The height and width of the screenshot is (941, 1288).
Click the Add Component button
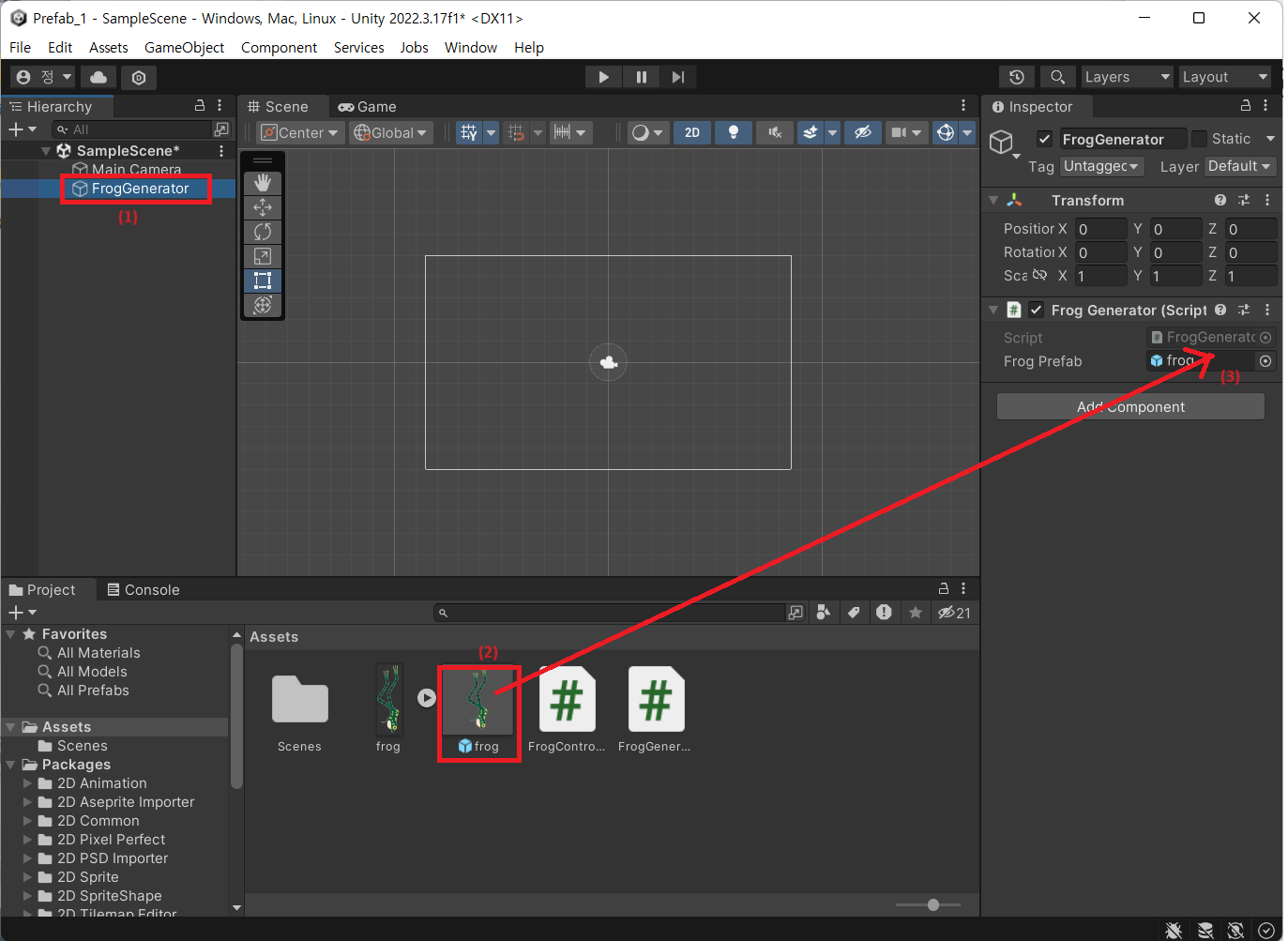coord(1130,406)
